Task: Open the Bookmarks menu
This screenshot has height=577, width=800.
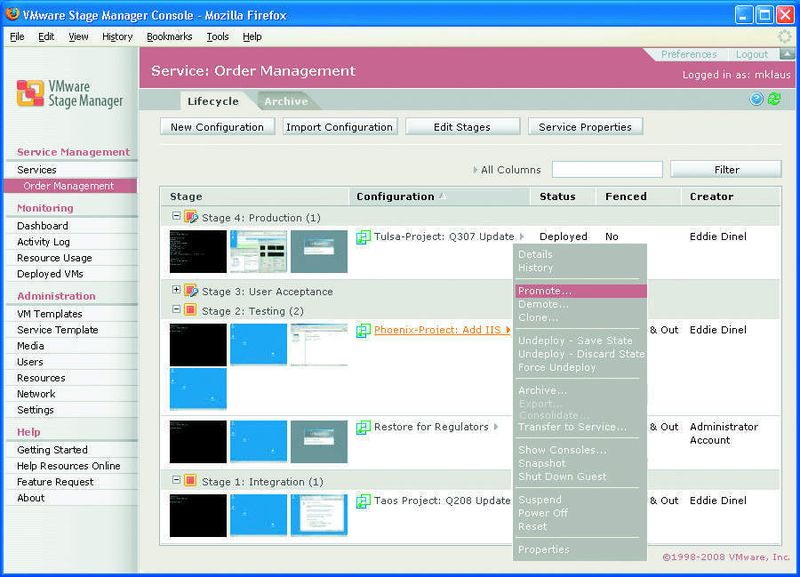Action: [x=169, y=37]
